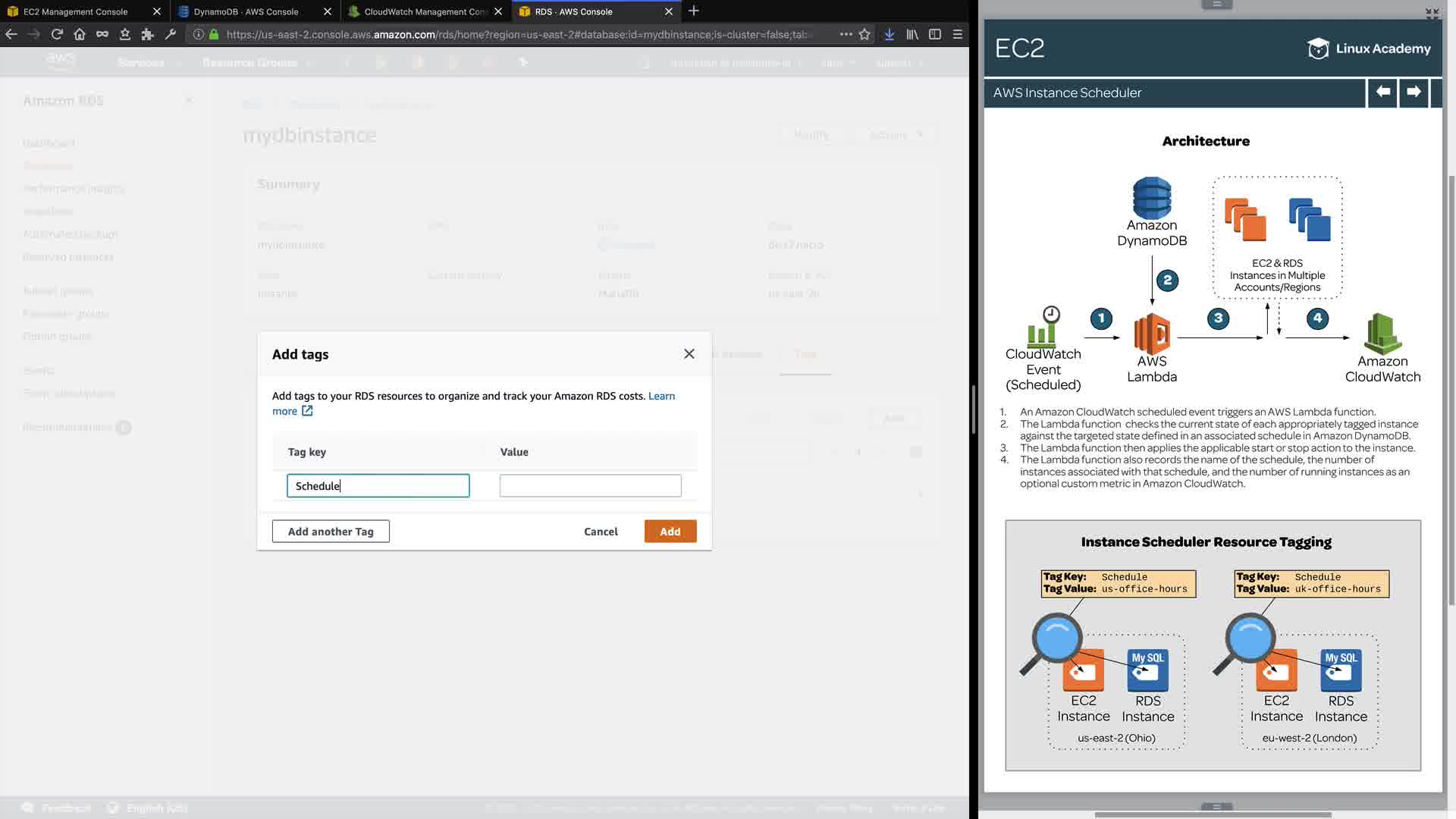Bookmark this page with star icon
This screenshot has height=819, width=1456.
coord(864,34)
